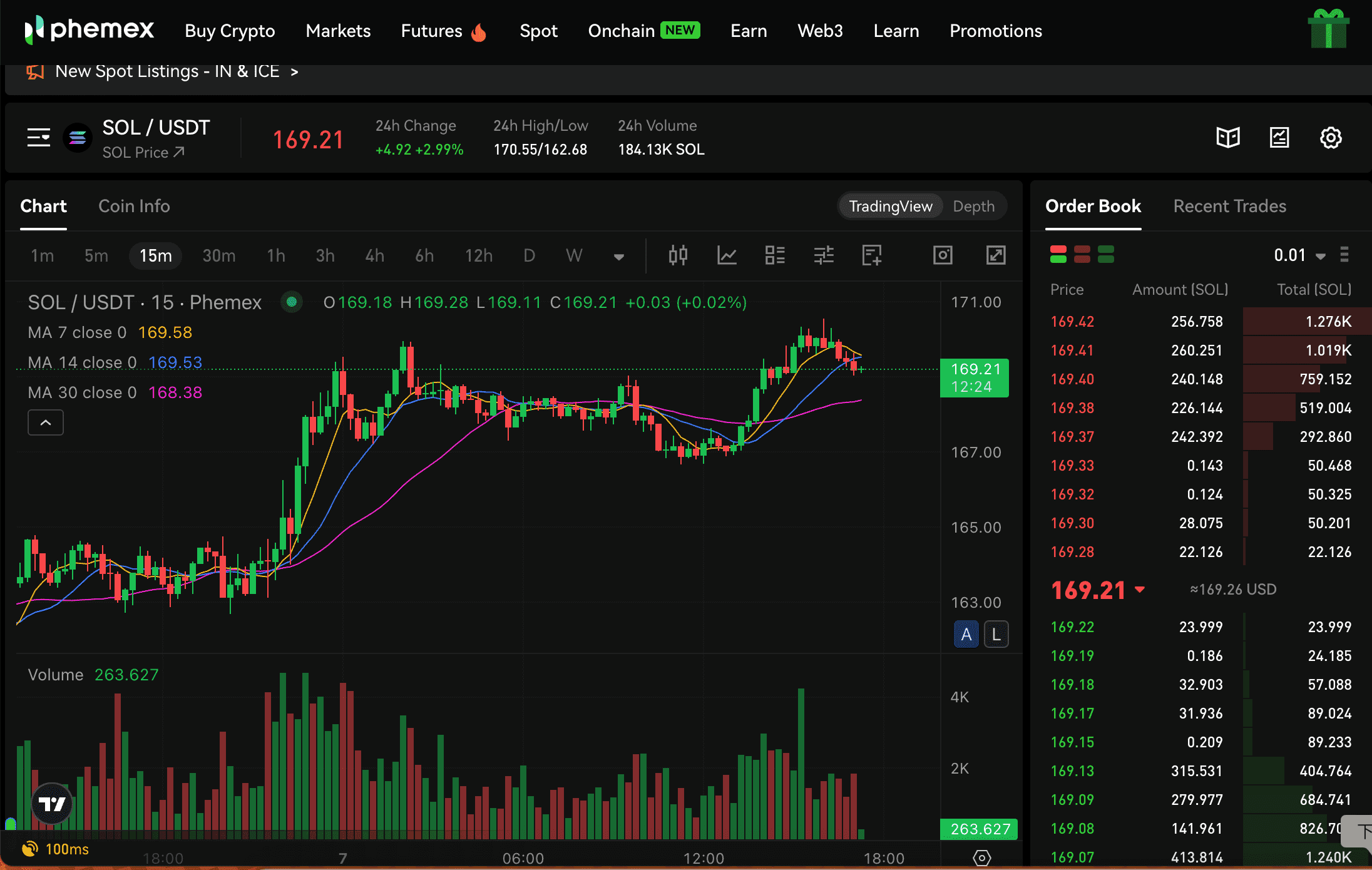Click the MA 14 close indicator label
The width and height of the screenshot is (1372, 870).
115,362
